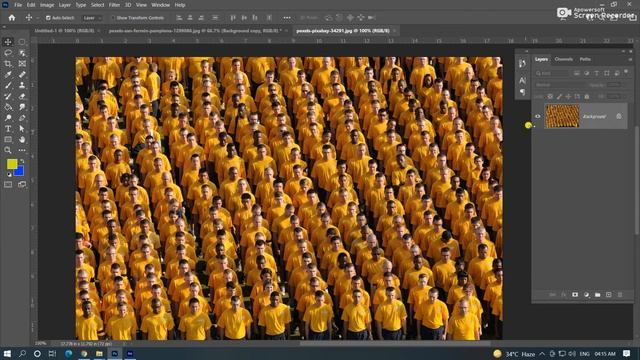
Task: Select the Pen tool
Action: click(22, 118)
